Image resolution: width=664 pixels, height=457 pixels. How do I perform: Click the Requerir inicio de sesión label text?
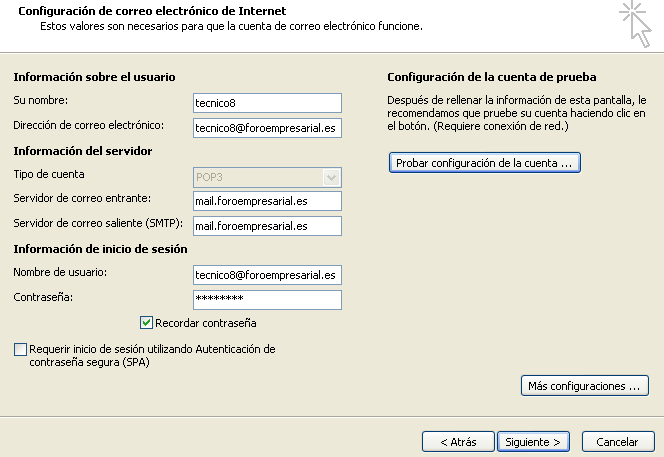pos(152,355)
